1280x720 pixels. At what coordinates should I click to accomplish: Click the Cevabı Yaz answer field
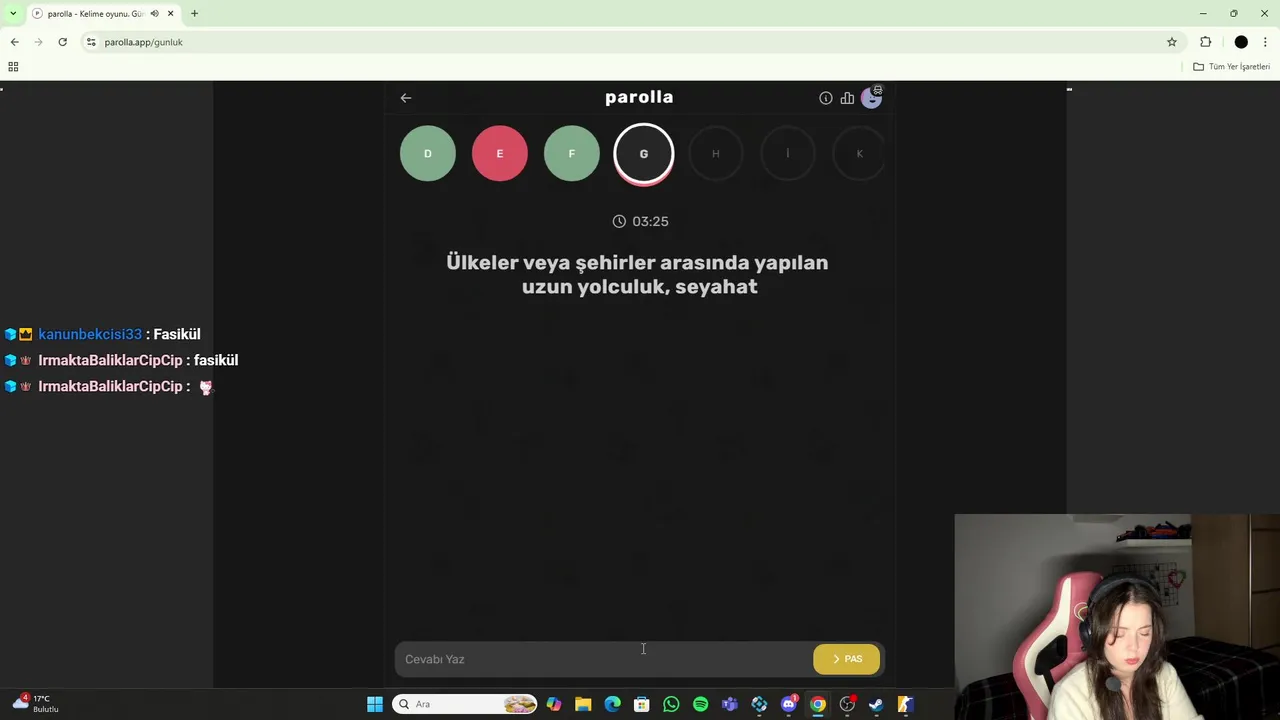click(x=603, y=659)
